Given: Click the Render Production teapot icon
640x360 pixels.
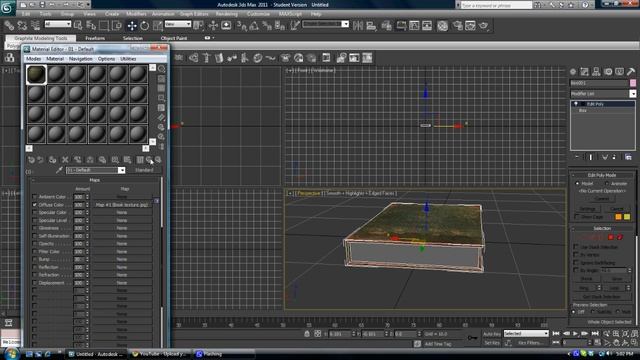Looking at the screenshot, I should pos(483,26).
